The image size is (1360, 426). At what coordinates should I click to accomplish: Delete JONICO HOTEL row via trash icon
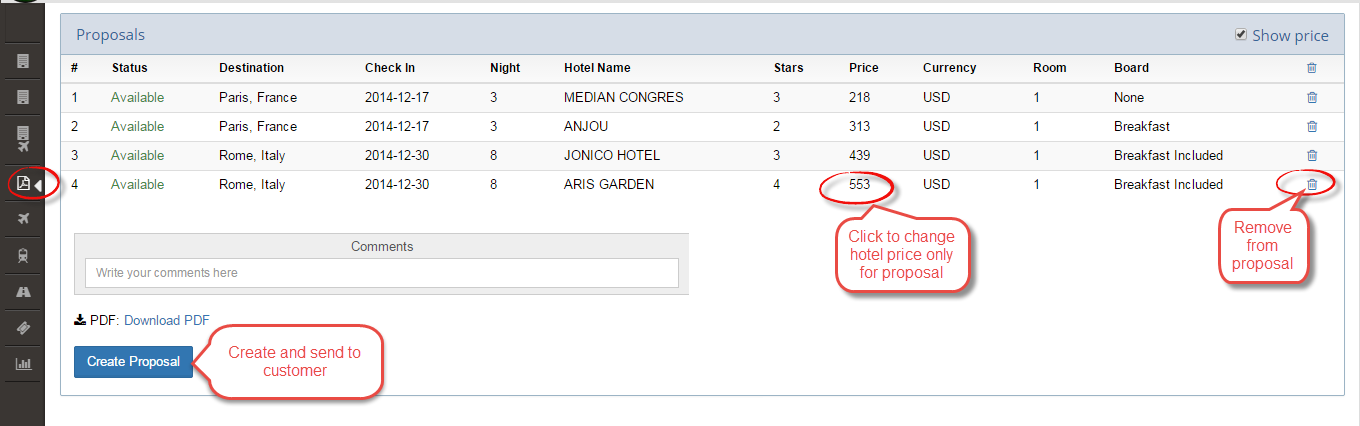click(x=1312, y=155)
